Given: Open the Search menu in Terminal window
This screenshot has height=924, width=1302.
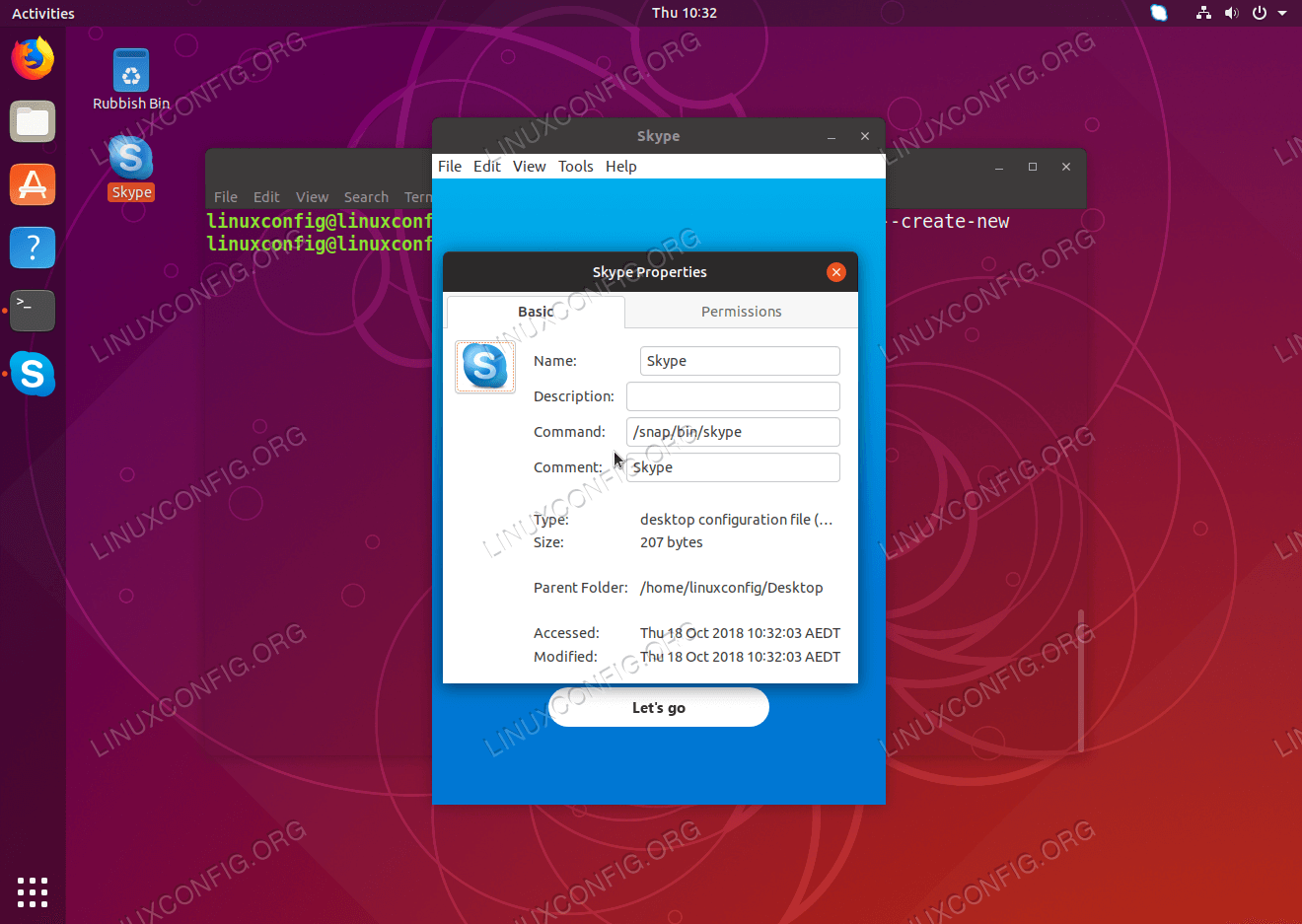Looking at the screenshot, I should click(366, 197).
